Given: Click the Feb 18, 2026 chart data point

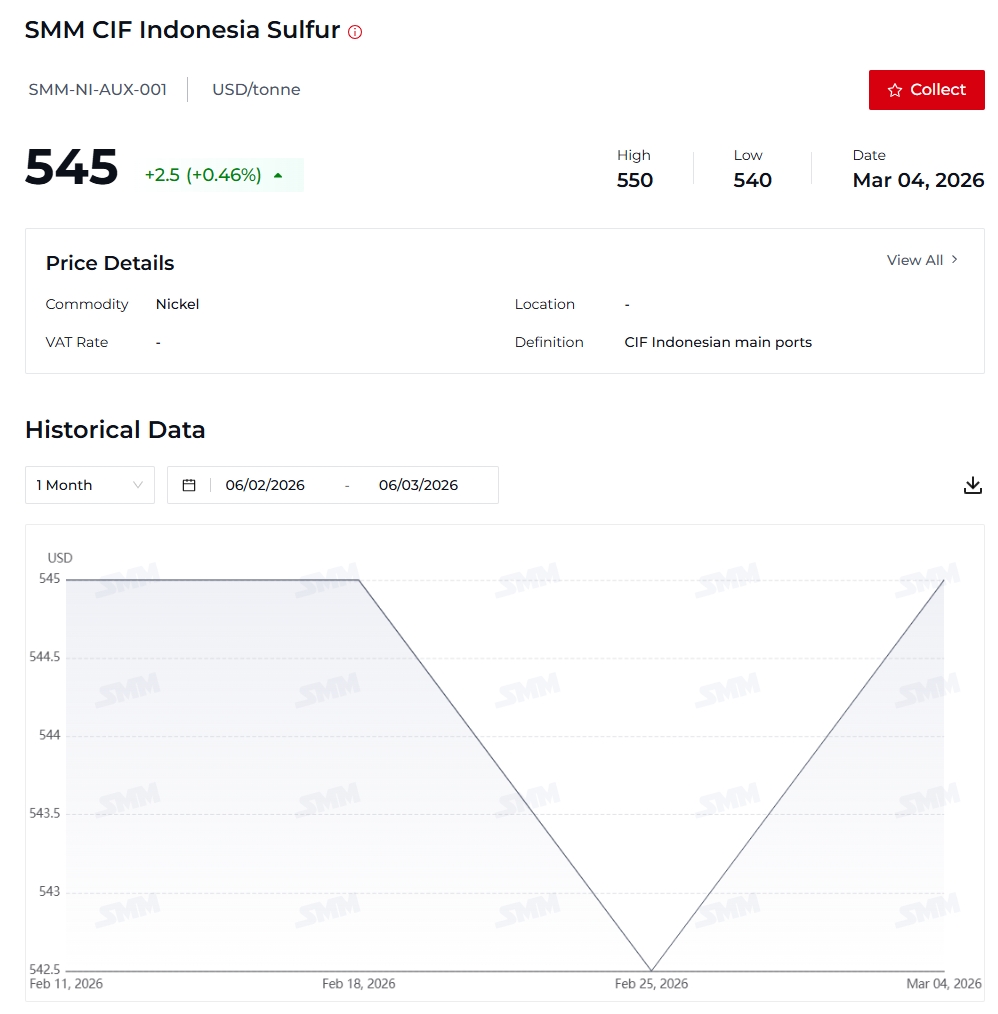Looking at the screenshot, I should (x=358, y=580).
